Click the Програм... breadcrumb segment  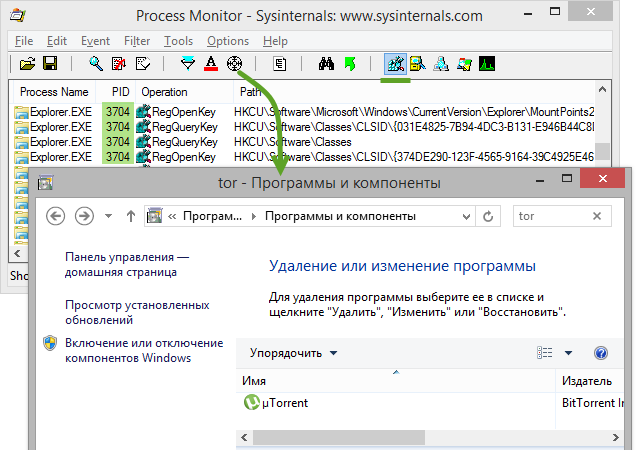coord(212,216)
